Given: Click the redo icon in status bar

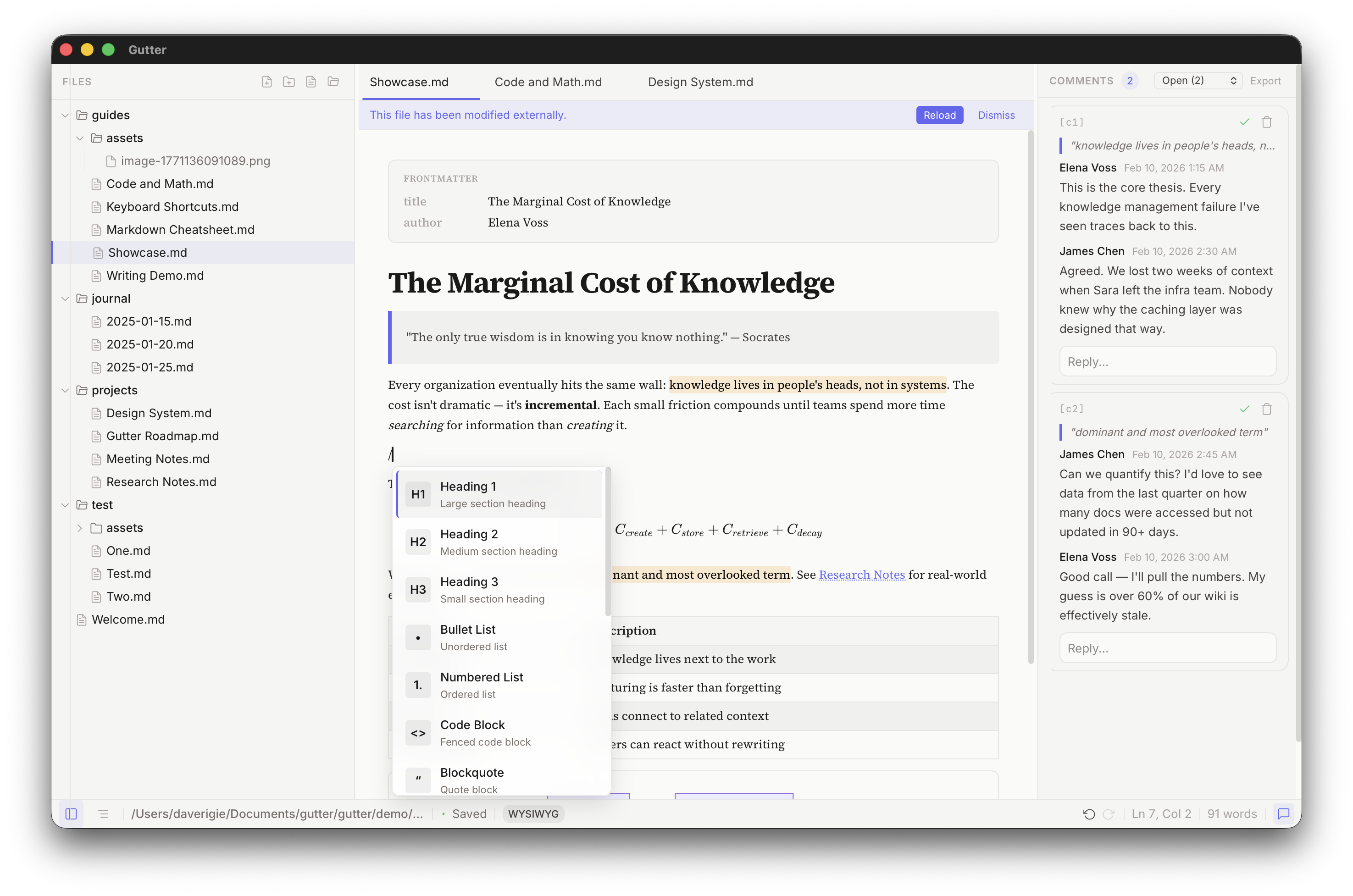Looking at the screenshot, I should point(1109,814).
